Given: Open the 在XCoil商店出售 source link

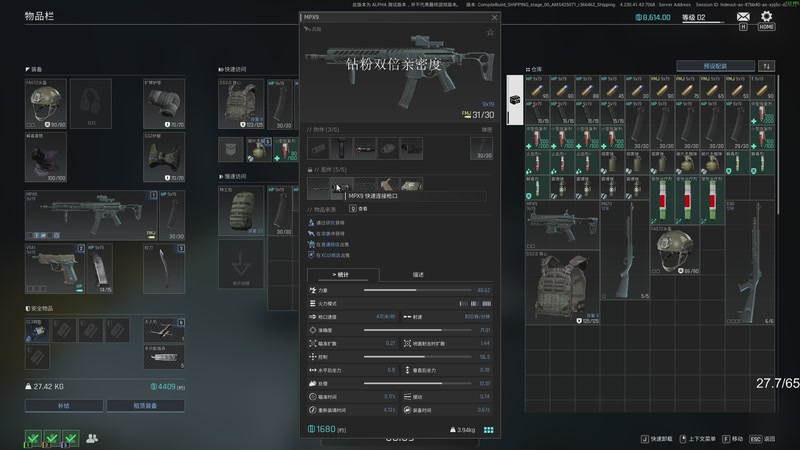Looking at the screenshot, I should (x=329, y=255).
